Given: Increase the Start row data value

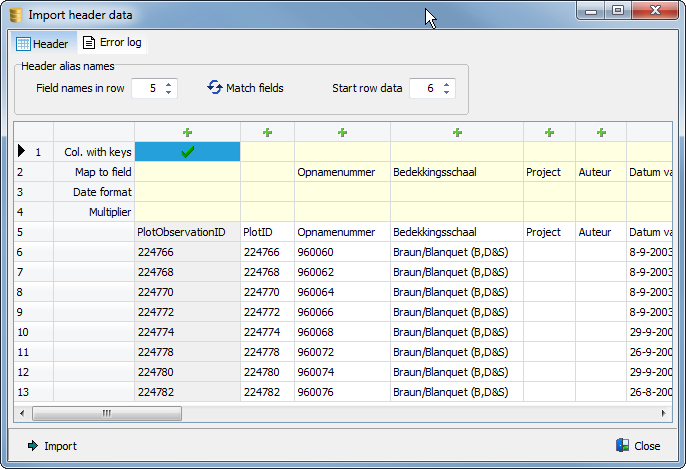Looking at the screenshot, I should pos(446,83).
